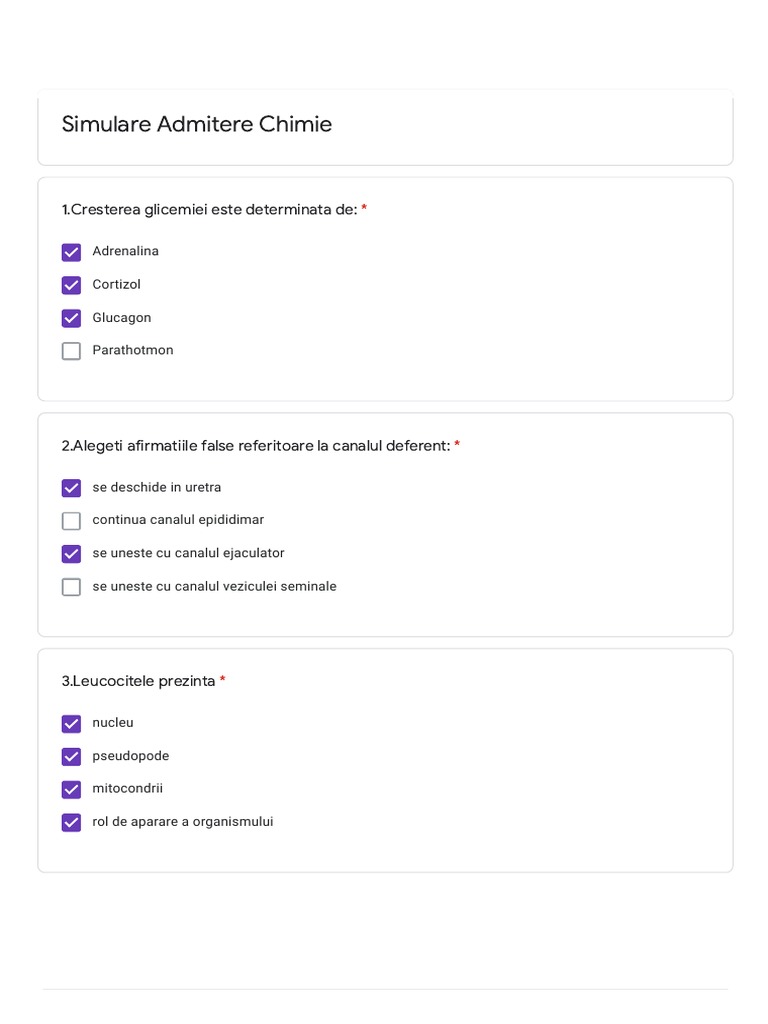Deselect the pseudopode checkbox

point(71,757)
